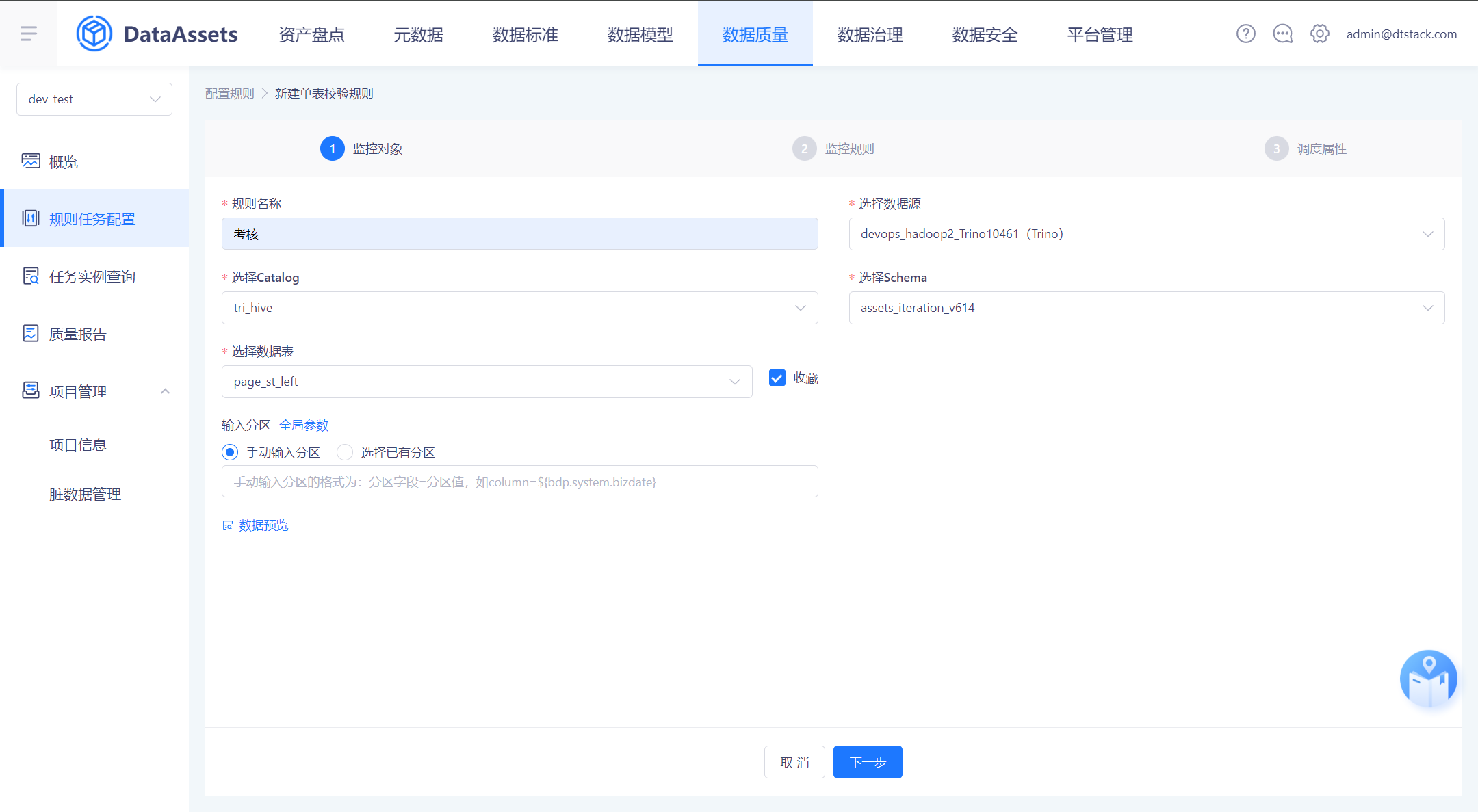Click the 下一步 next button

[x=868, y=762]
